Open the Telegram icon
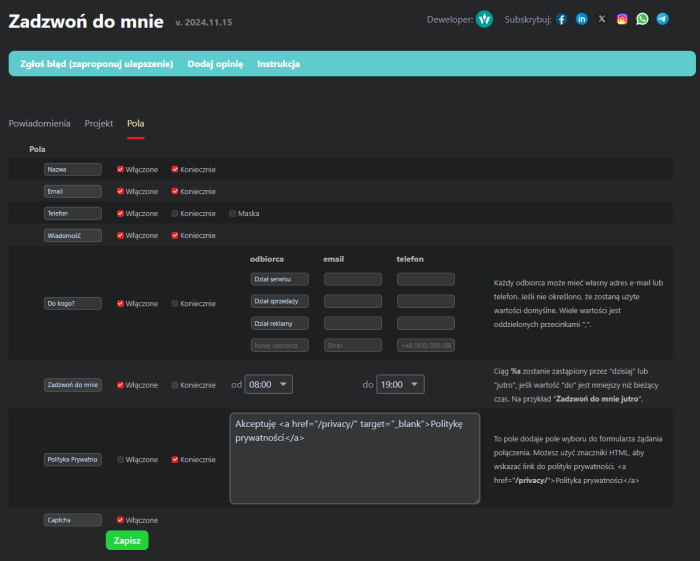This screenshot has height=561, width=700. point(662,19)
